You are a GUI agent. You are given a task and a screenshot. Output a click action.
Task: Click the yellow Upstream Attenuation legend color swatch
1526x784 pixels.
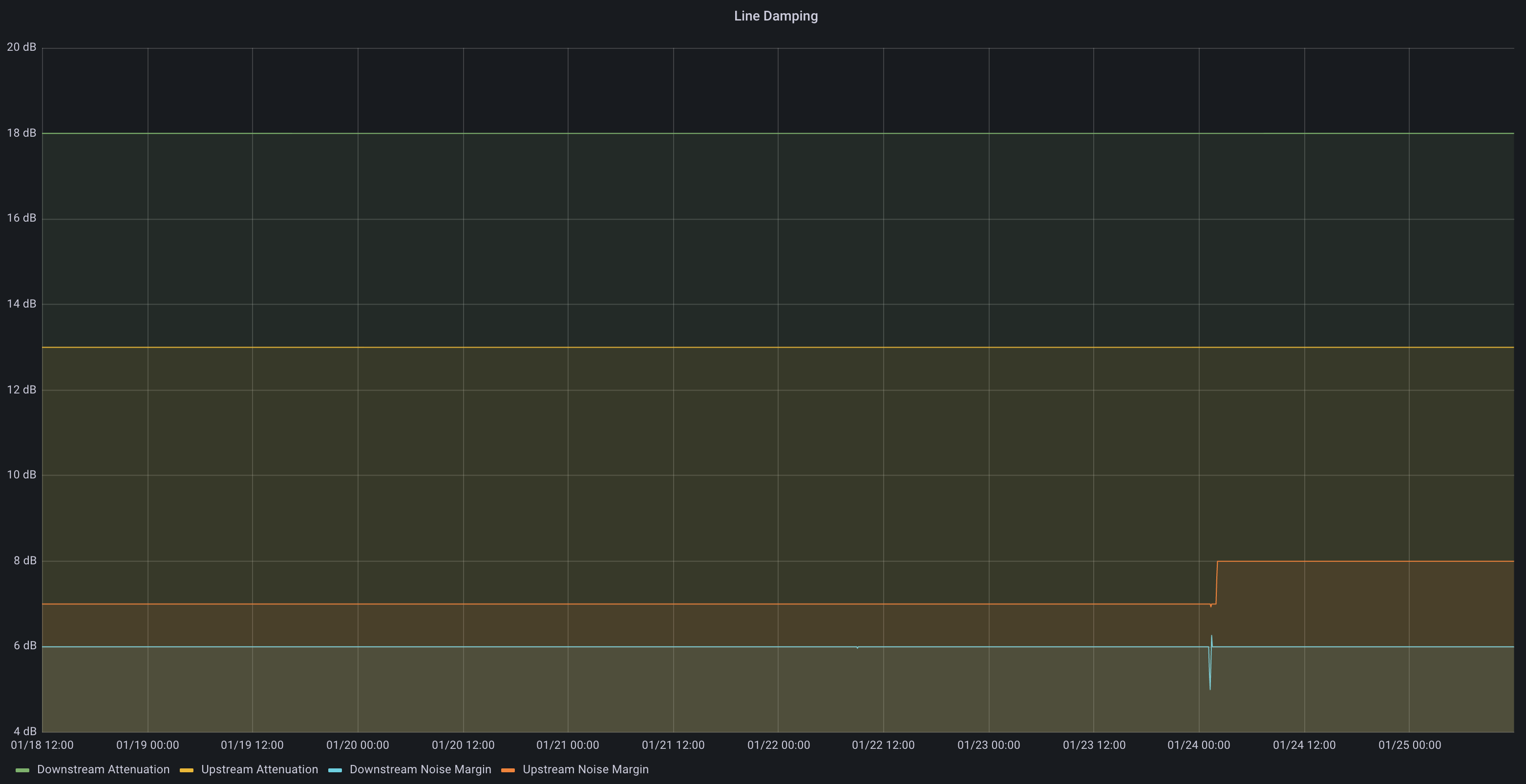187,770
